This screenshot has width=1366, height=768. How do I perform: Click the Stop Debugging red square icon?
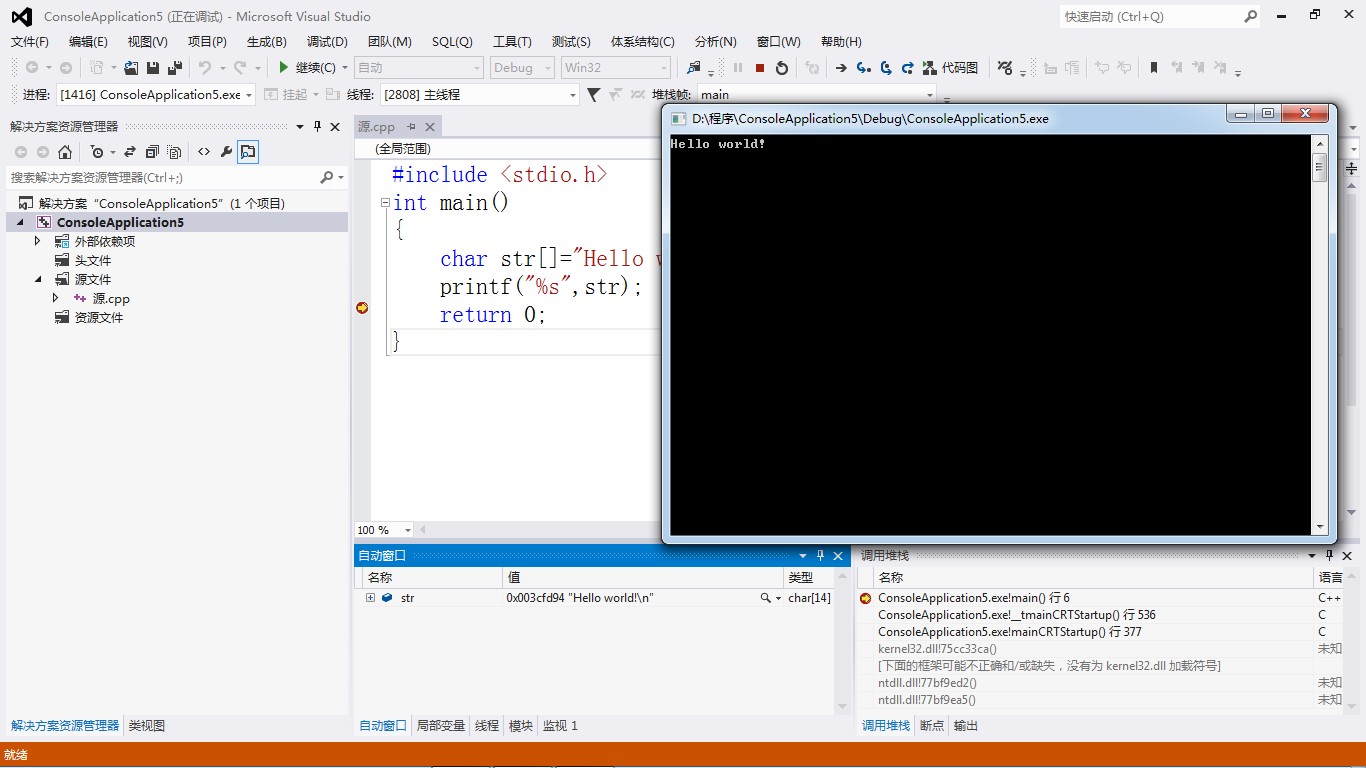click(760, 68)
